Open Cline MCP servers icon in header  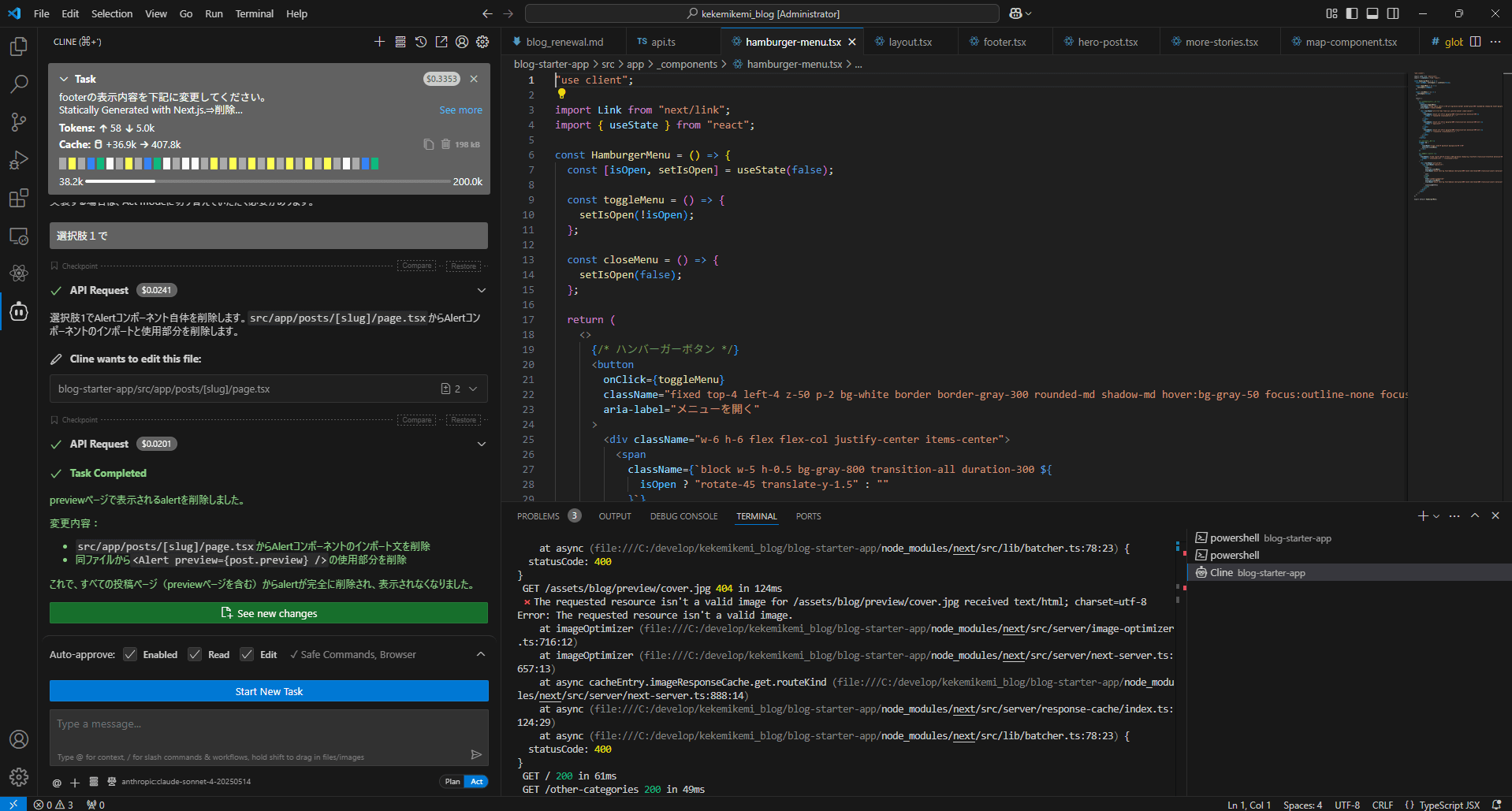[x=400, y=42]
